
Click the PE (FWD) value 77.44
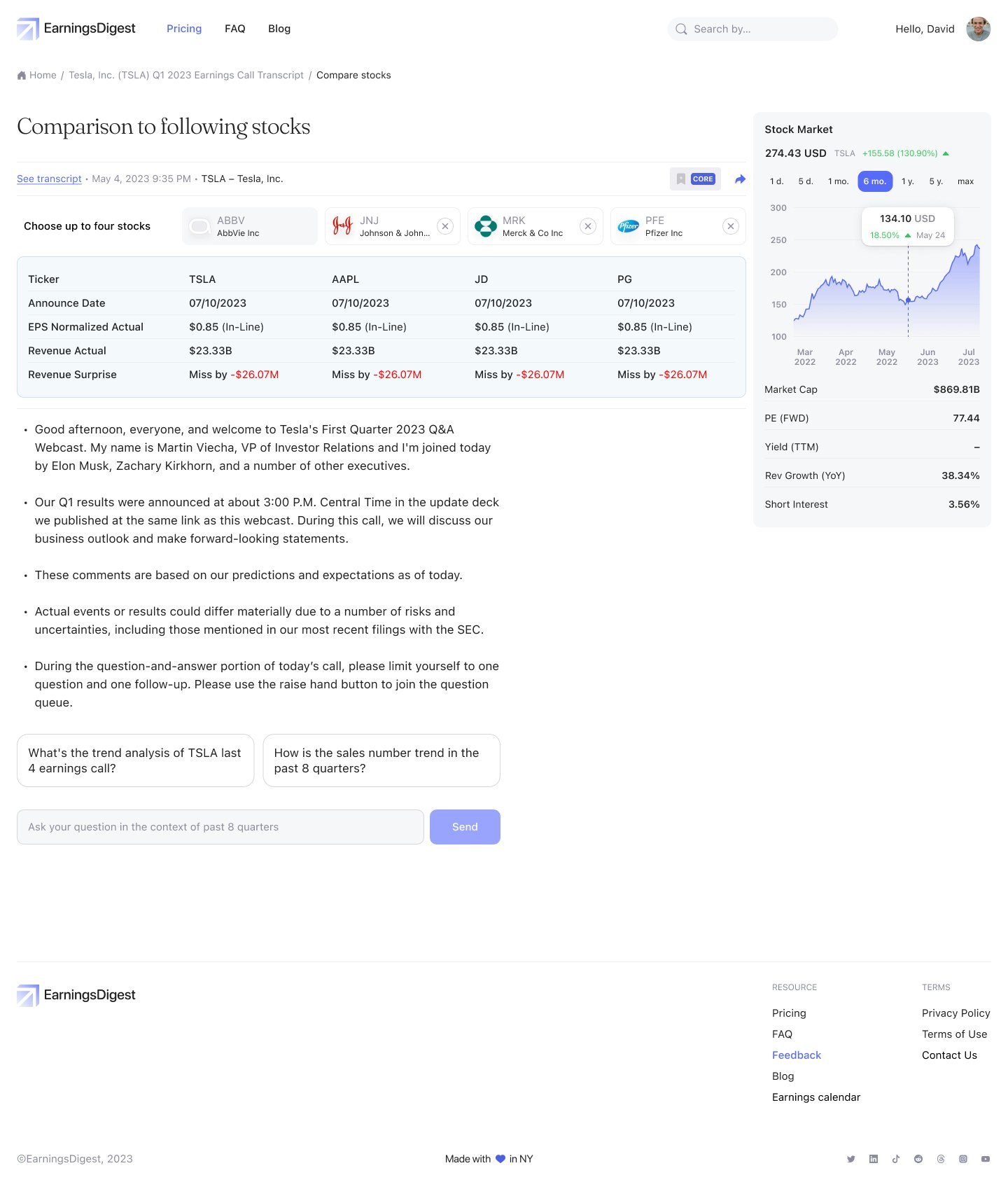[x=966, y=418]
